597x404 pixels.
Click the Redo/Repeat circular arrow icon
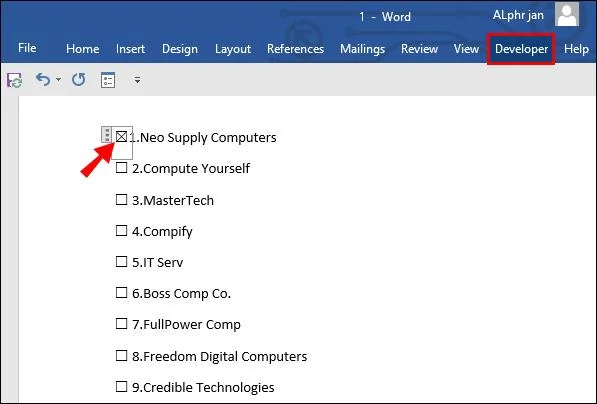(79, 80)
